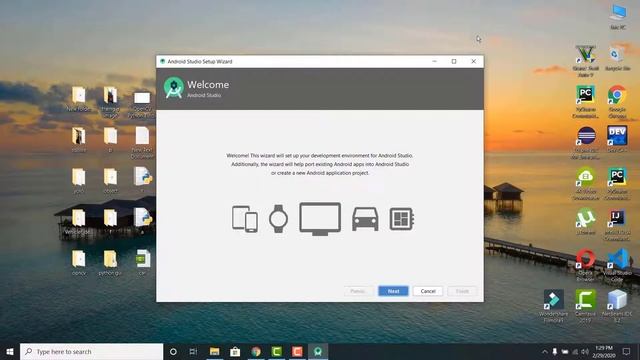The width and height of the screenshot is (640, 360).
Task: Select the Eclipse IDE desktop shortcut
Action: click(586, 142)
